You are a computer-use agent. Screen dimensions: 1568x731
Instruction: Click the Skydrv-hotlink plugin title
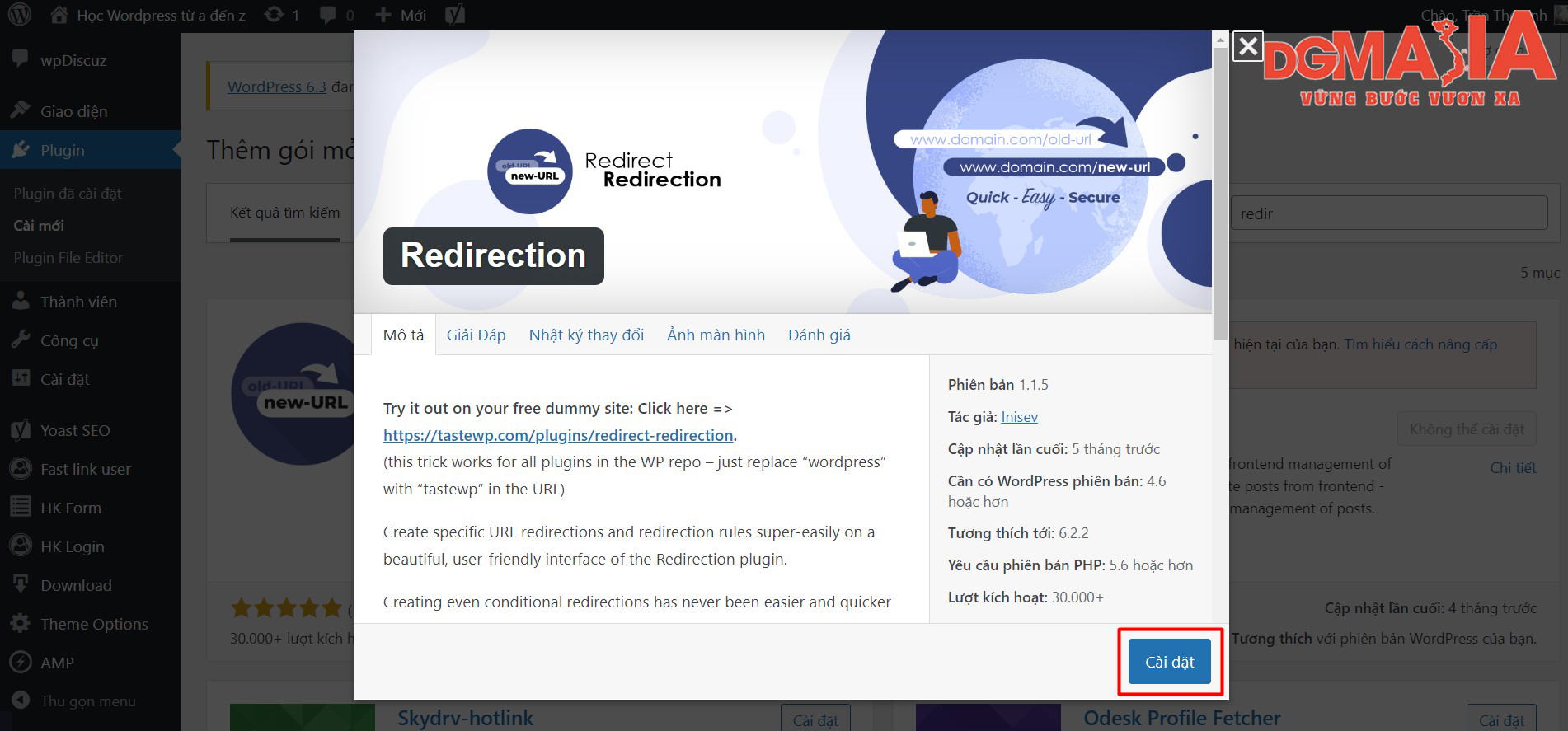tap(465, 718)
